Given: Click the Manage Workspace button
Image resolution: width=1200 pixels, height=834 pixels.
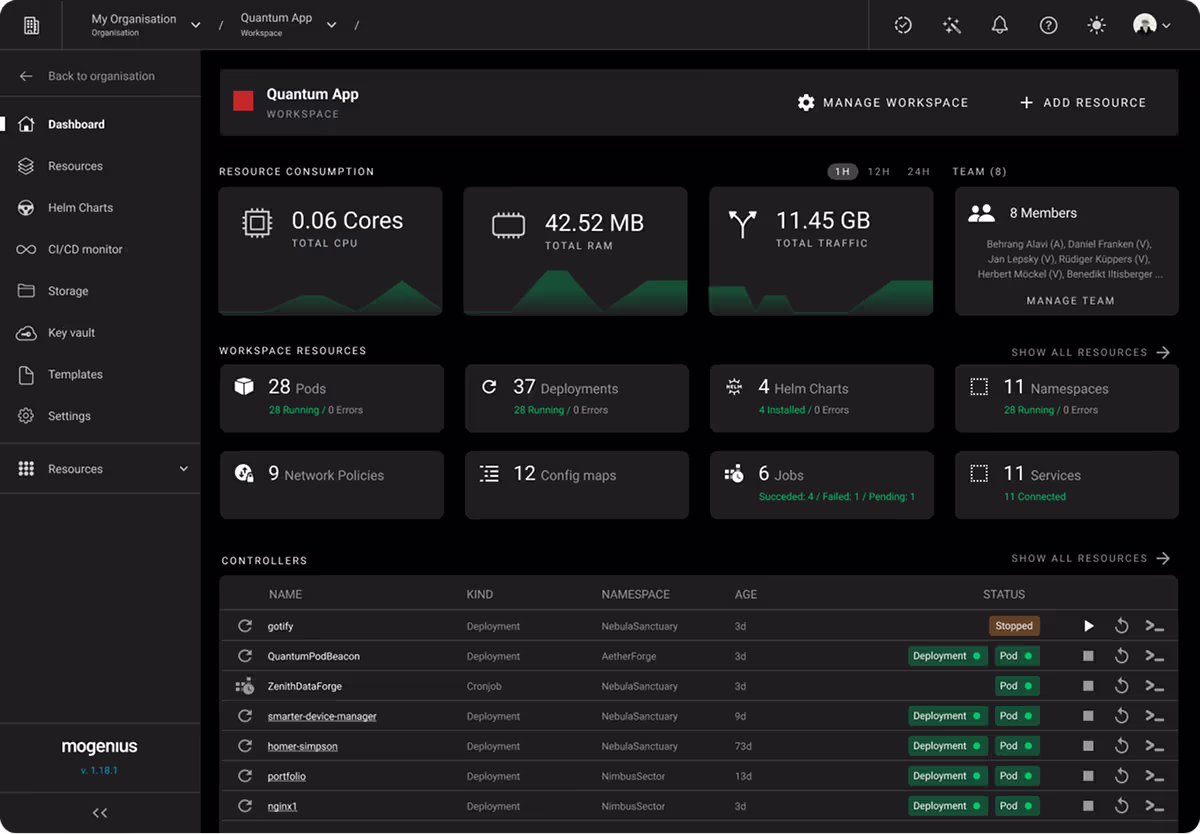Looking at the screenshot, I should (883, 103).
